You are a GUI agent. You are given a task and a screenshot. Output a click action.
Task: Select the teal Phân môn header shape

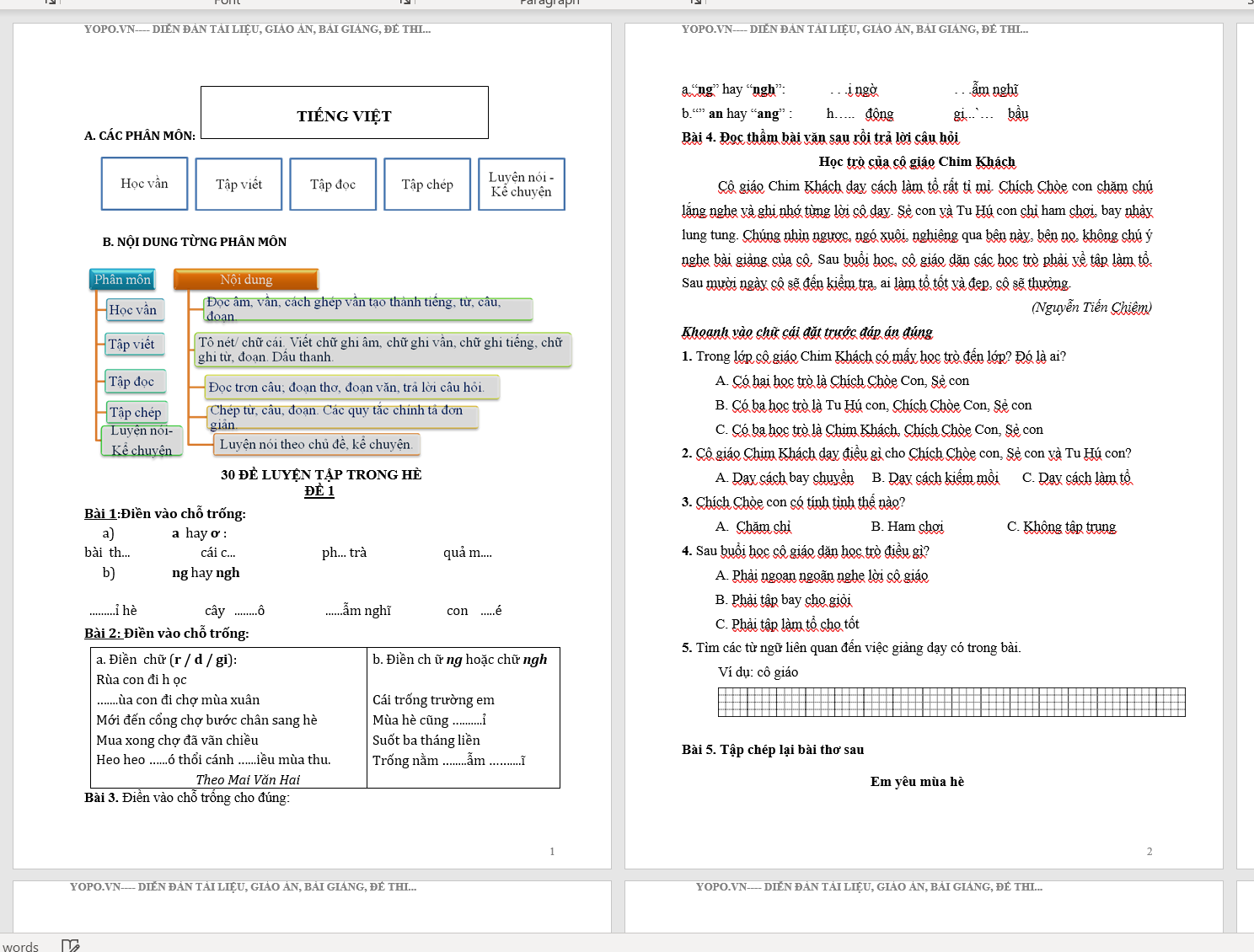122,280
